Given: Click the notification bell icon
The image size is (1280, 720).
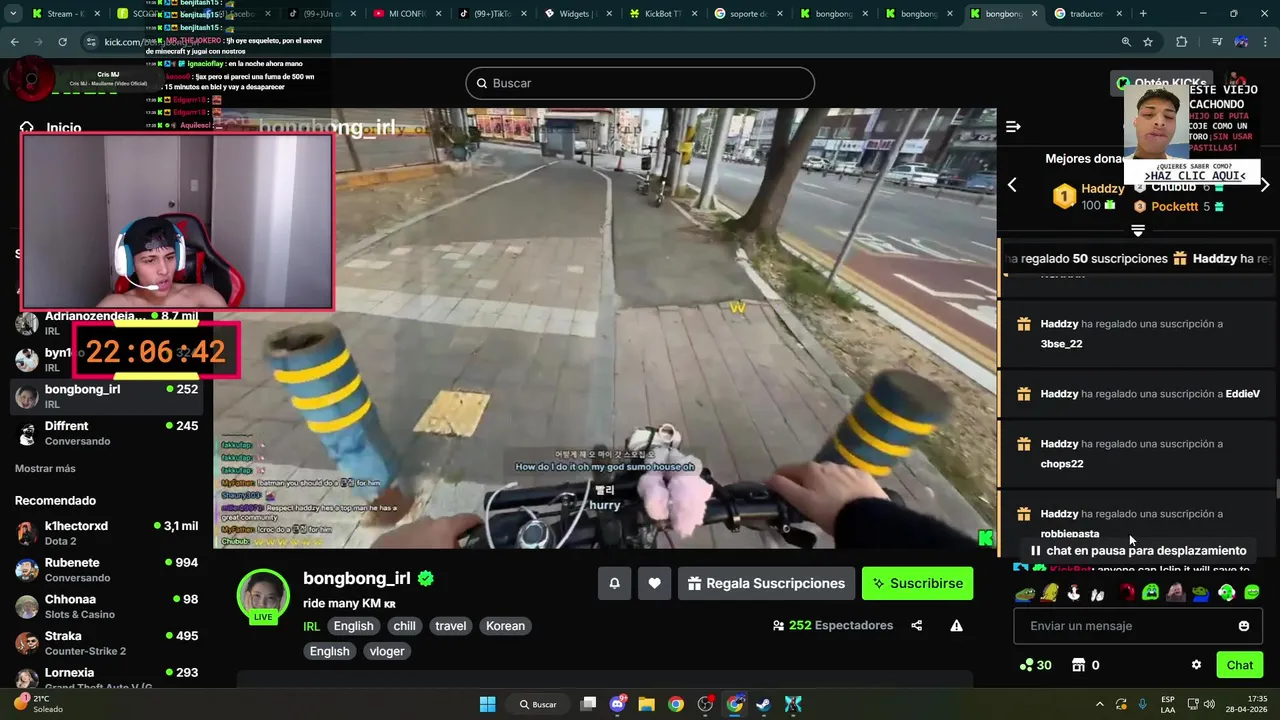Looking at the screenshot, I should [614, 583].
